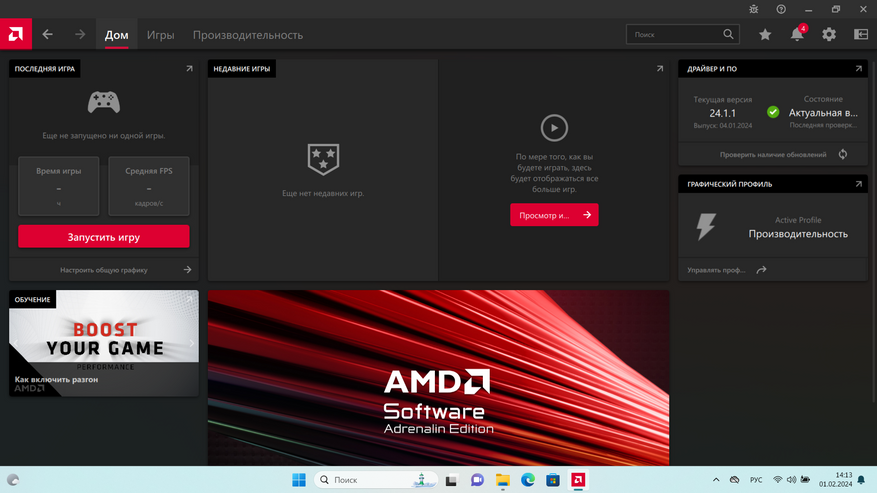This screenshot has height=493, width=877.
Task: Open Настроить общую графику link
Action: point(103,270)
